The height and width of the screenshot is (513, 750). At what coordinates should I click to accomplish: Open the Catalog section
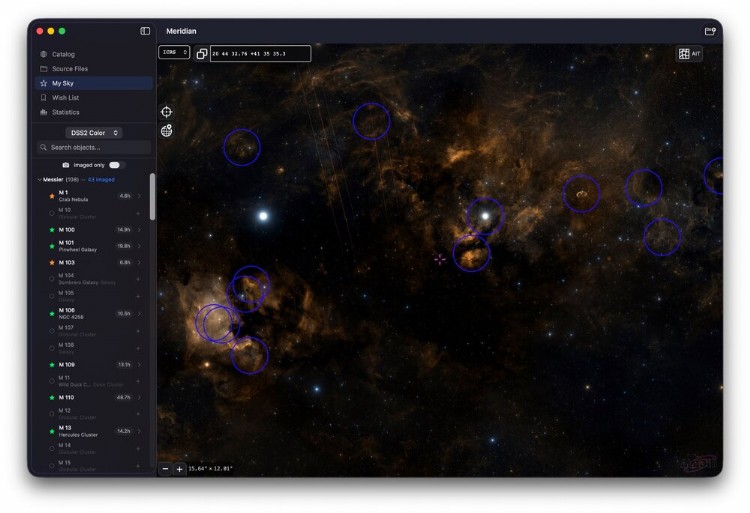[x=94, y=55]
